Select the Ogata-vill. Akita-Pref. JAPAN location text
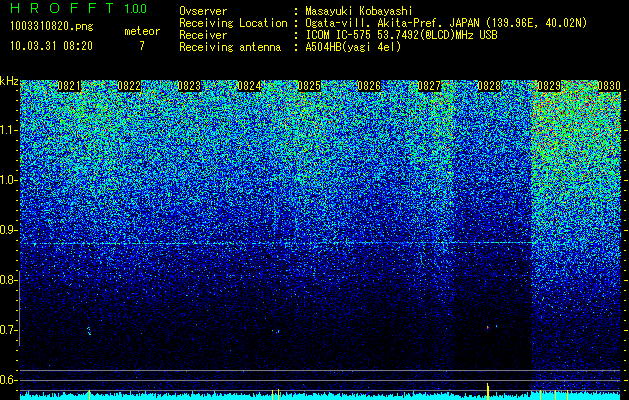 (x=446, y=23)
